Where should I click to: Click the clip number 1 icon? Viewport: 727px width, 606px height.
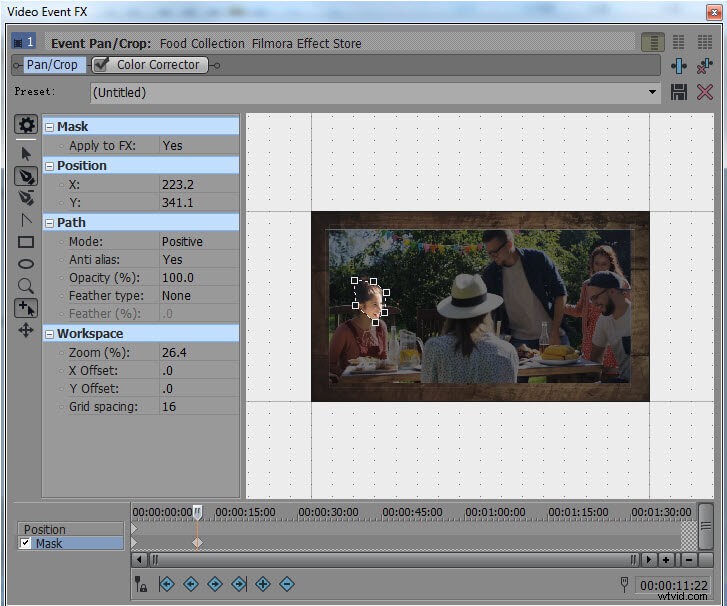(x=23, y=42)
